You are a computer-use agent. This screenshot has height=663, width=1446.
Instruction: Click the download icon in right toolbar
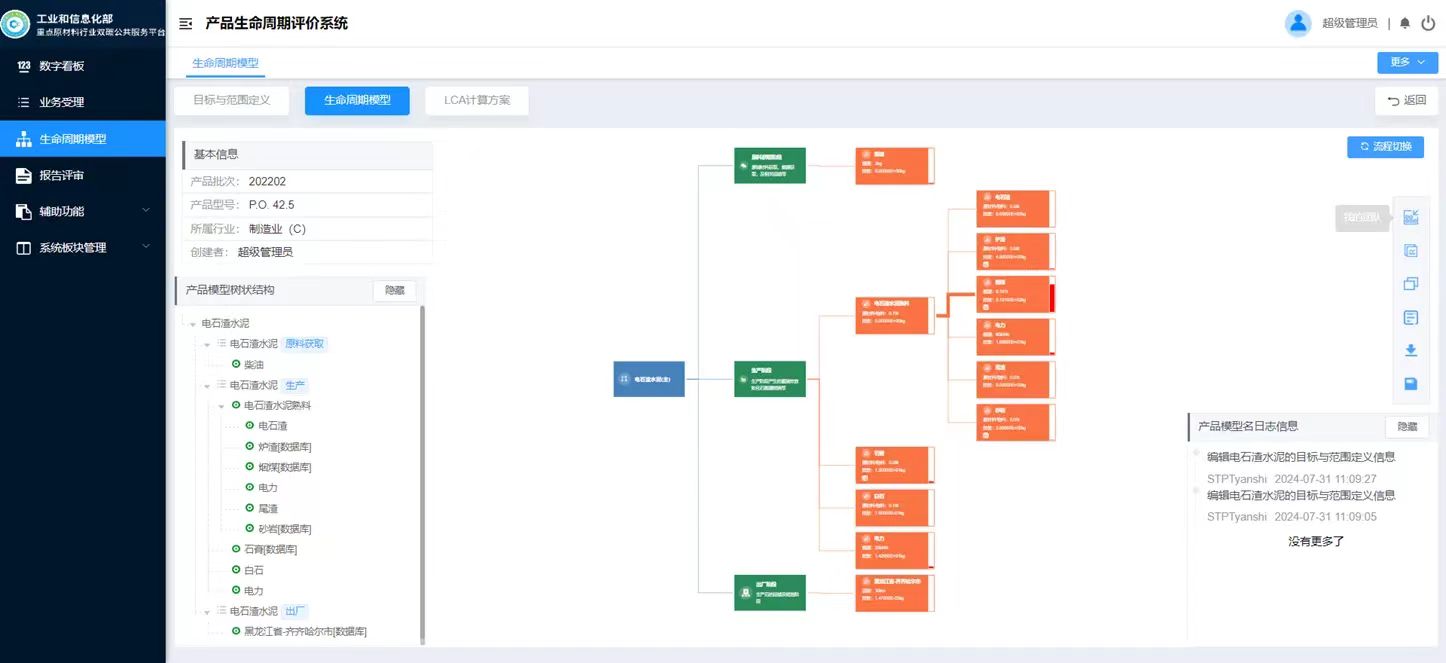click(1411, 350)
